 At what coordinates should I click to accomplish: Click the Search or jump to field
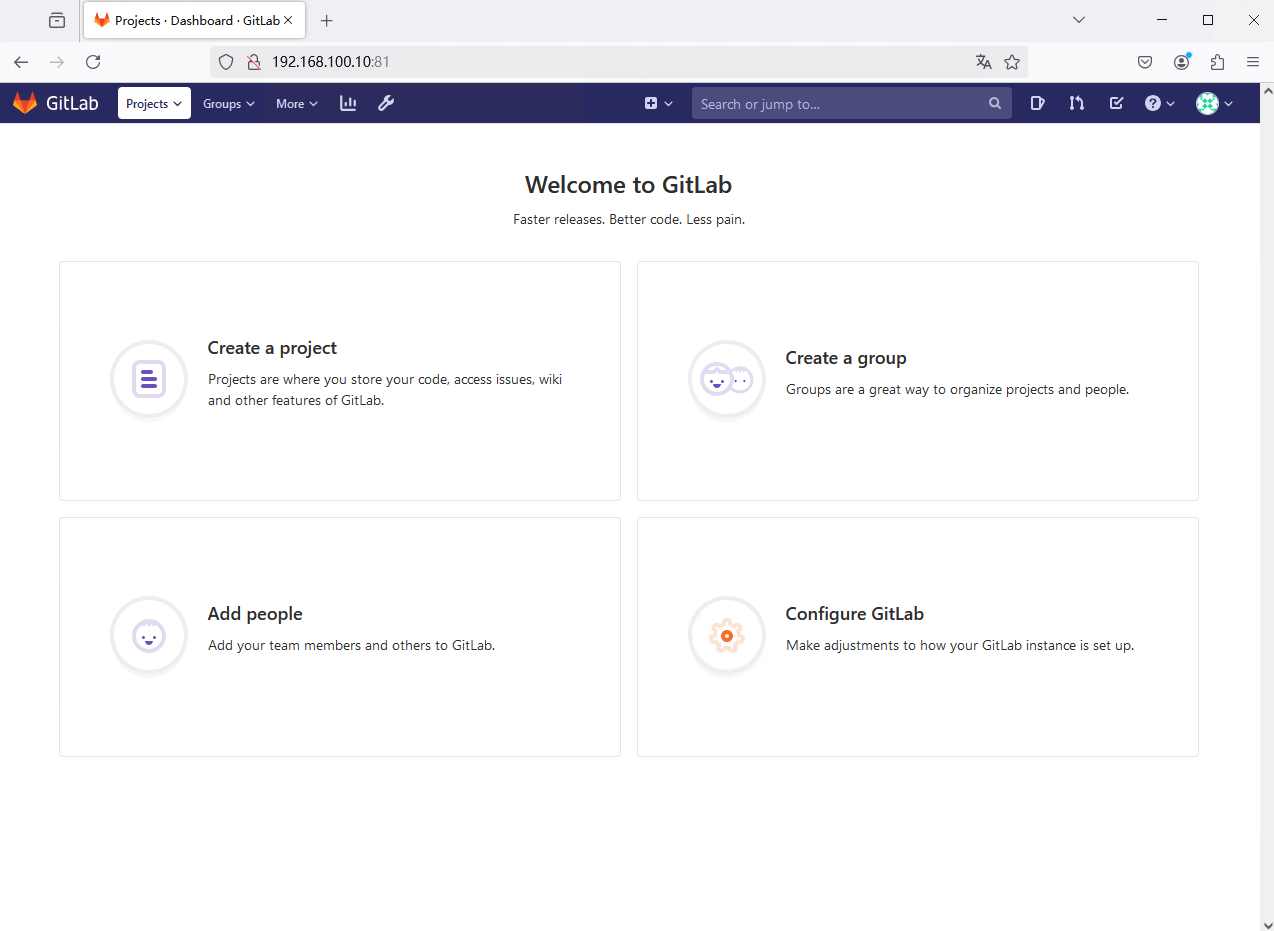(x=840, y=103)
